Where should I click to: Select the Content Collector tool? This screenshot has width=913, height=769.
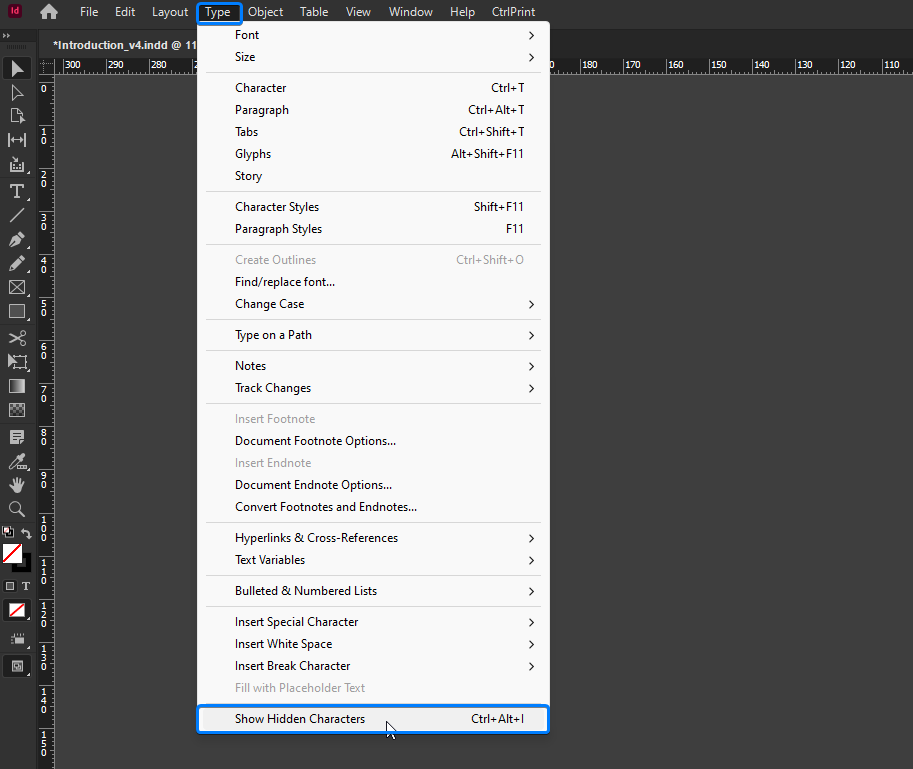[17, 165]
